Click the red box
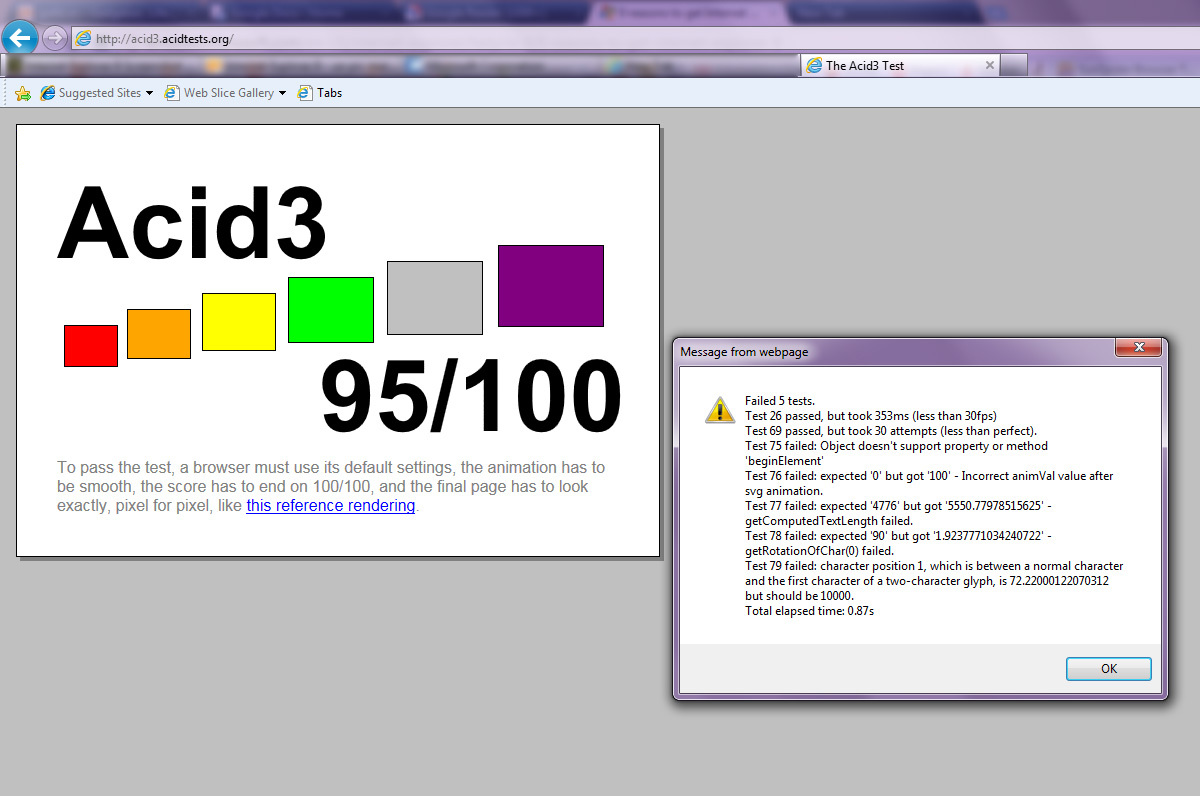 (91, 346)
